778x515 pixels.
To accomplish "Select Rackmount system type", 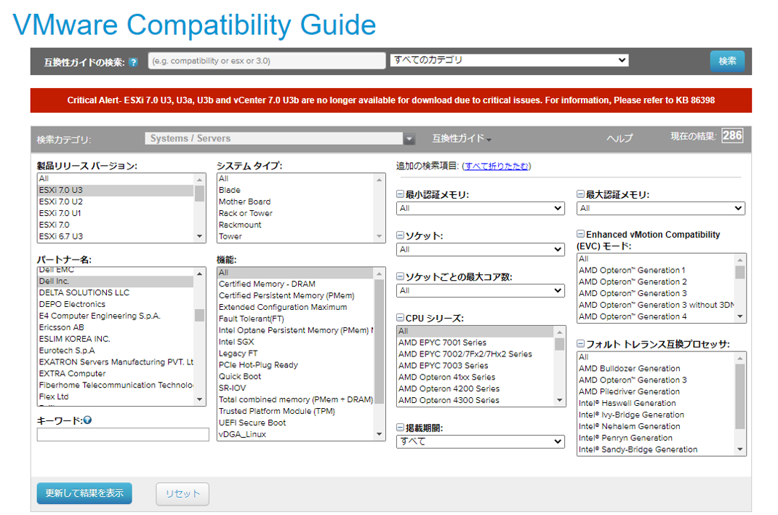I will click(x=296, y=225).
